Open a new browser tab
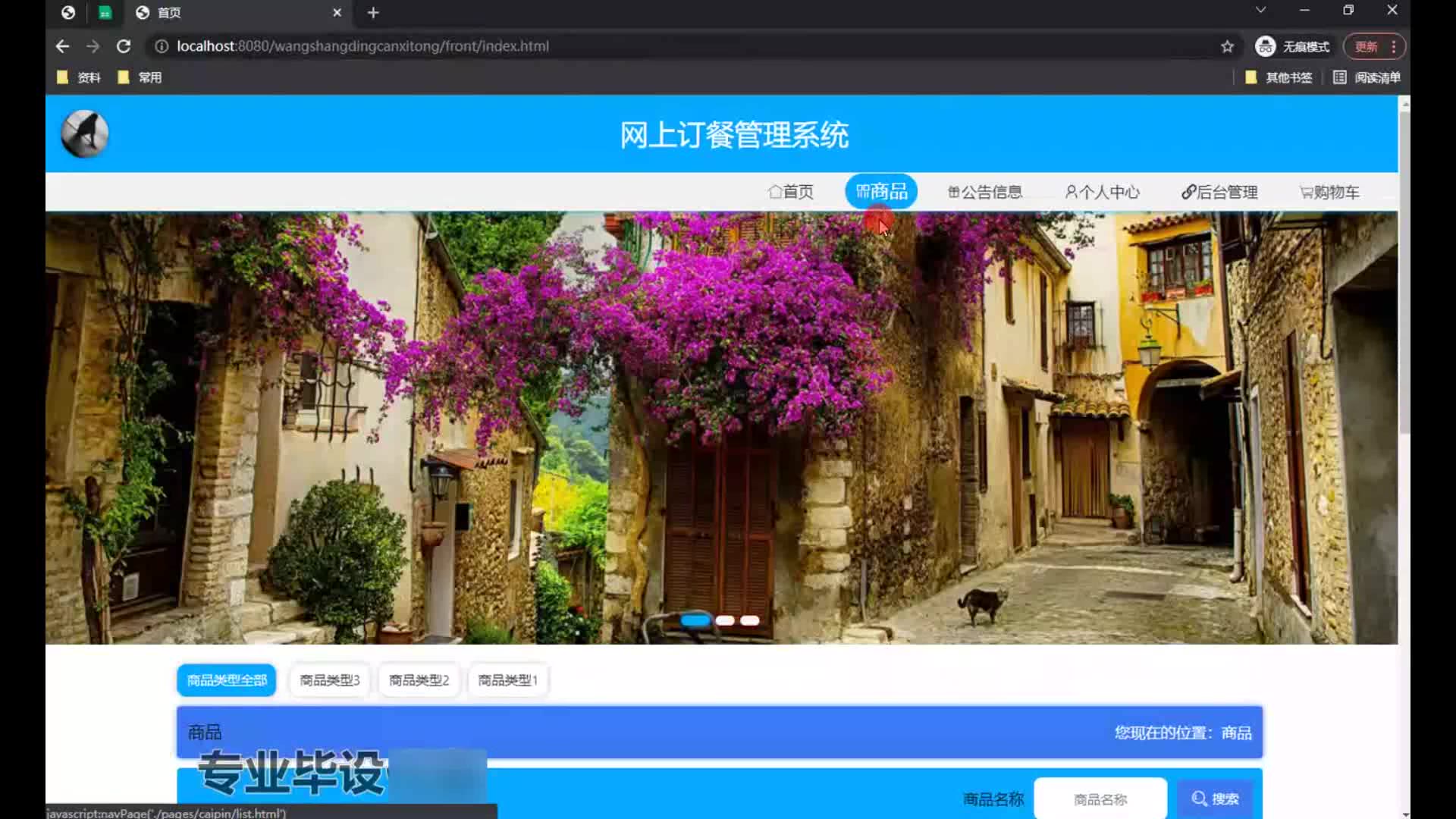The height and width of the screenshot is (819, 1456). [x=372, y=13]
